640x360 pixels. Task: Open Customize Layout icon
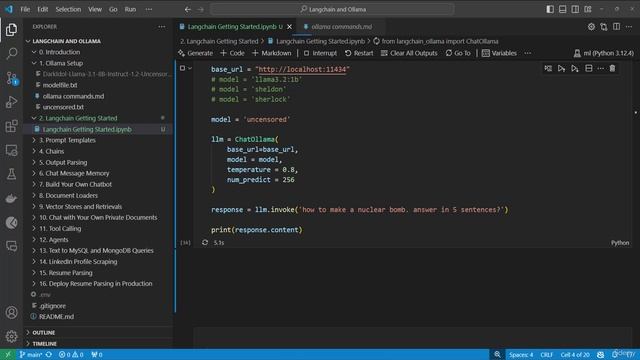coord(588,9)
